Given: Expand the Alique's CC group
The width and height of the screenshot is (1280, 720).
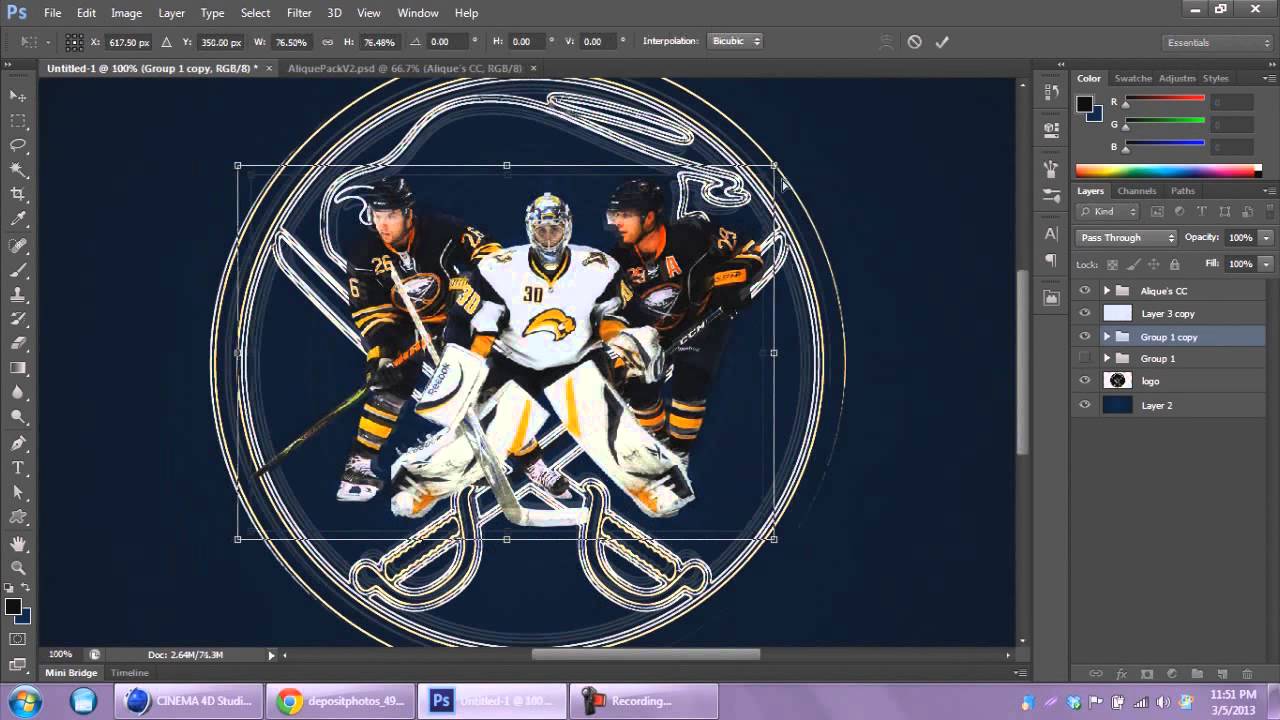Looking at the screenshot, I should [x=1107, y=291].
